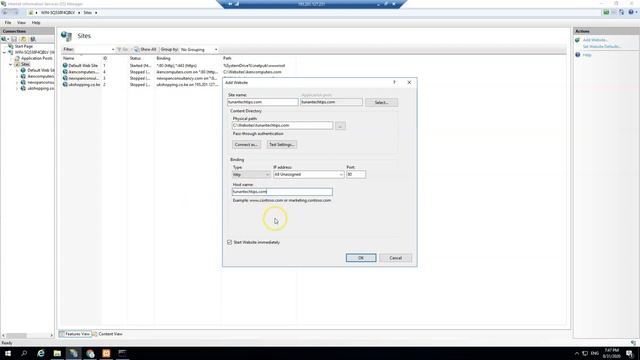Click Cancel in Add Website dialog
This screenshot has width=640, height=360.
[x=395, y=258]
